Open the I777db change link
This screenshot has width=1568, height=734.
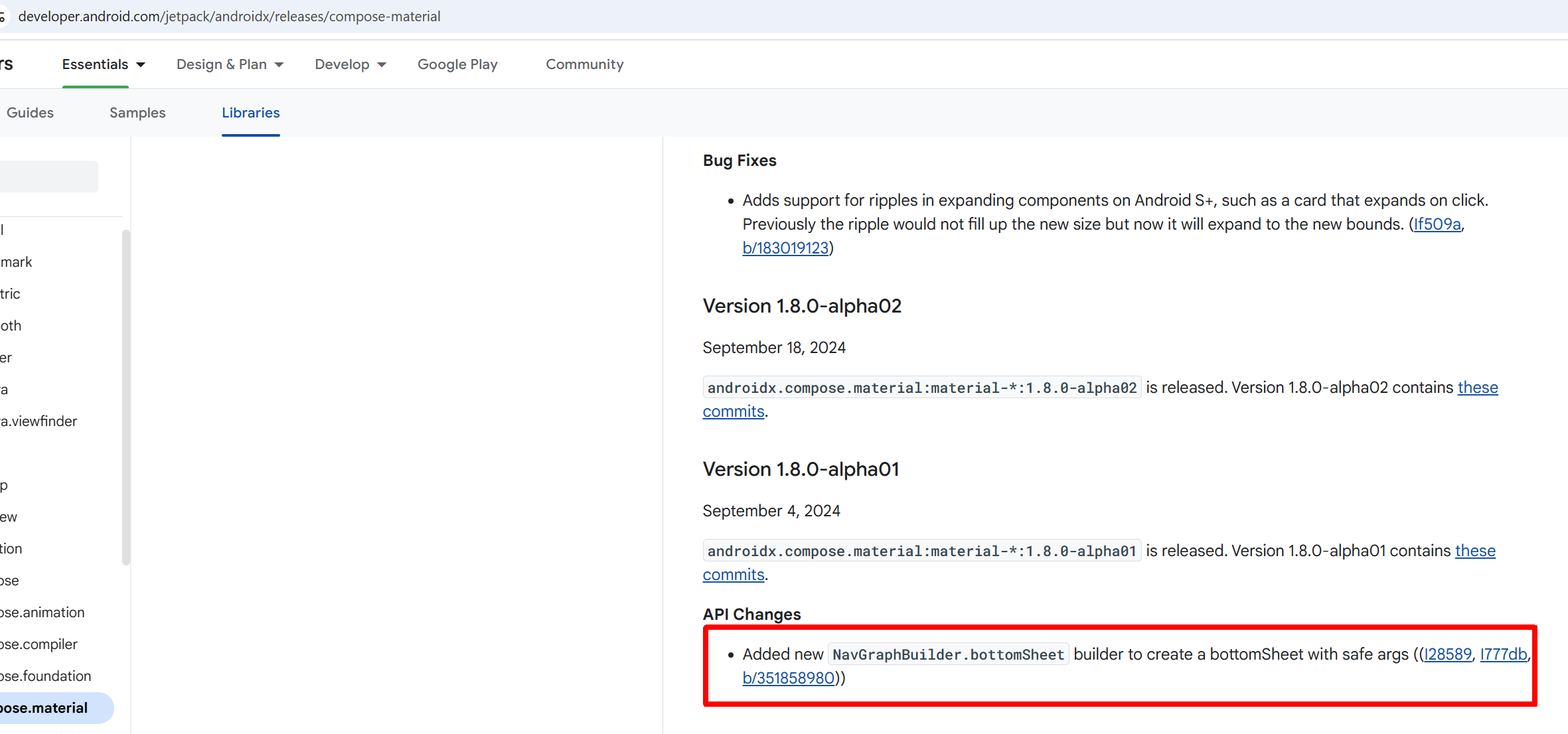[x=1503, y=654]
